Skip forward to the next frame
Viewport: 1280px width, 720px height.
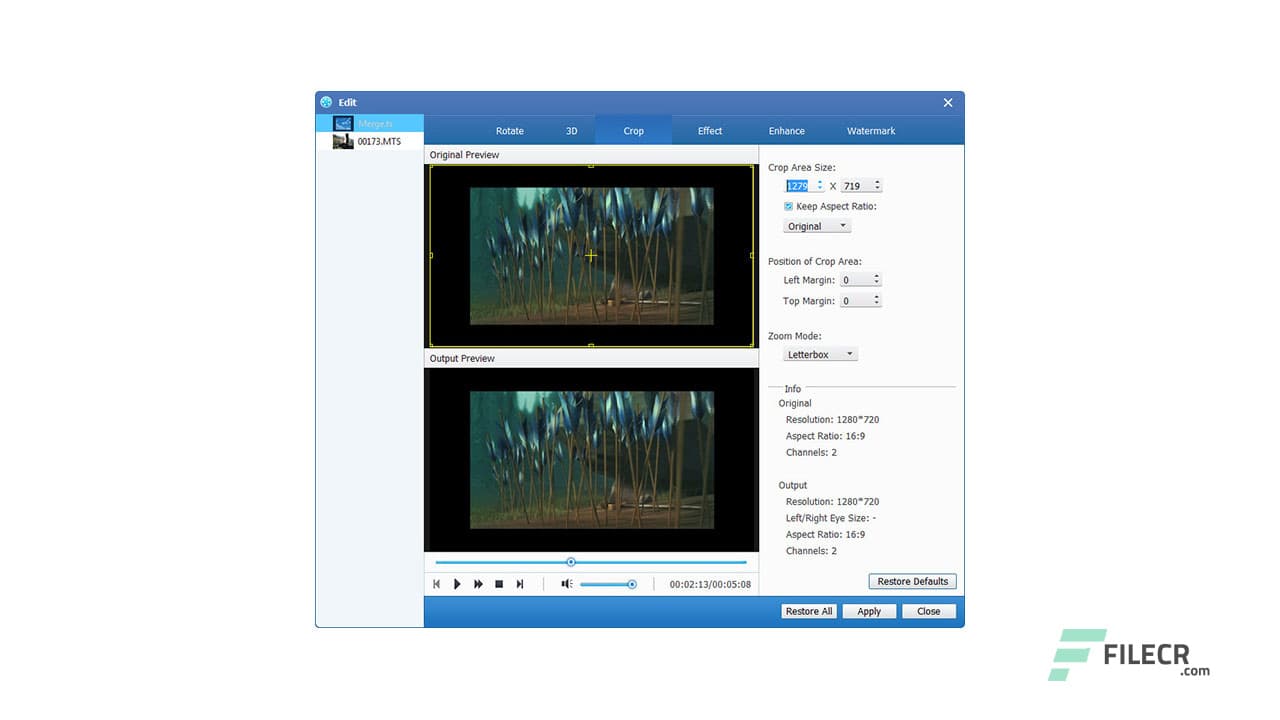(x=520, y=584)
